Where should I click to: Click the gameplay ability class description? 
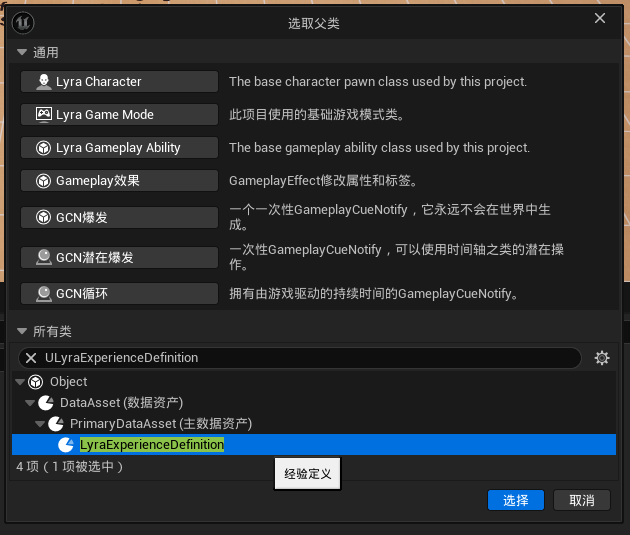point(379,148)
